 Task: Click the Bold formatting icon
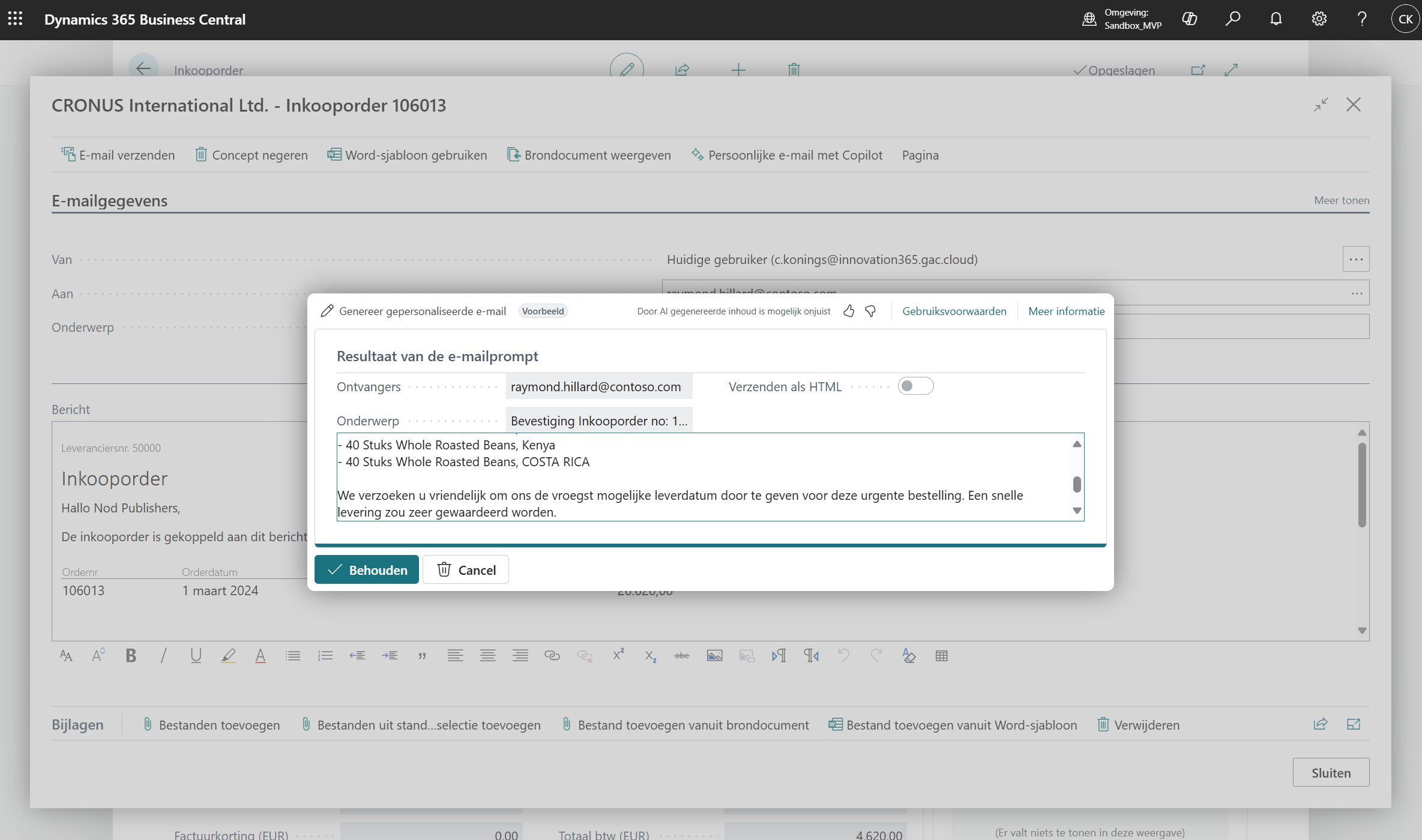tap(131, 656)
